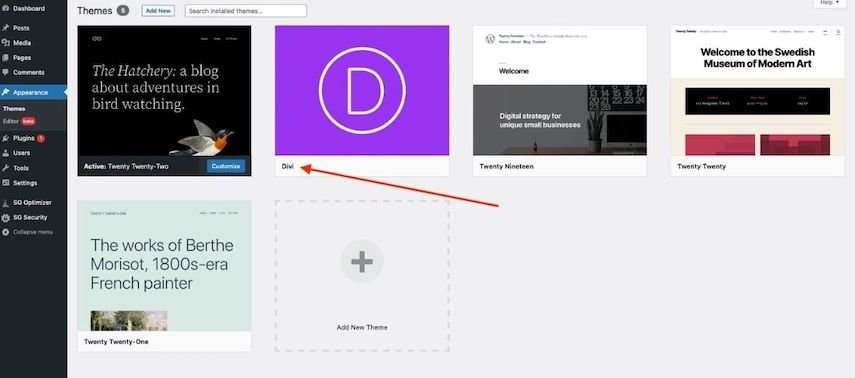
Task: Collapse the admin sidebar menu
Action: pos(33,232)
